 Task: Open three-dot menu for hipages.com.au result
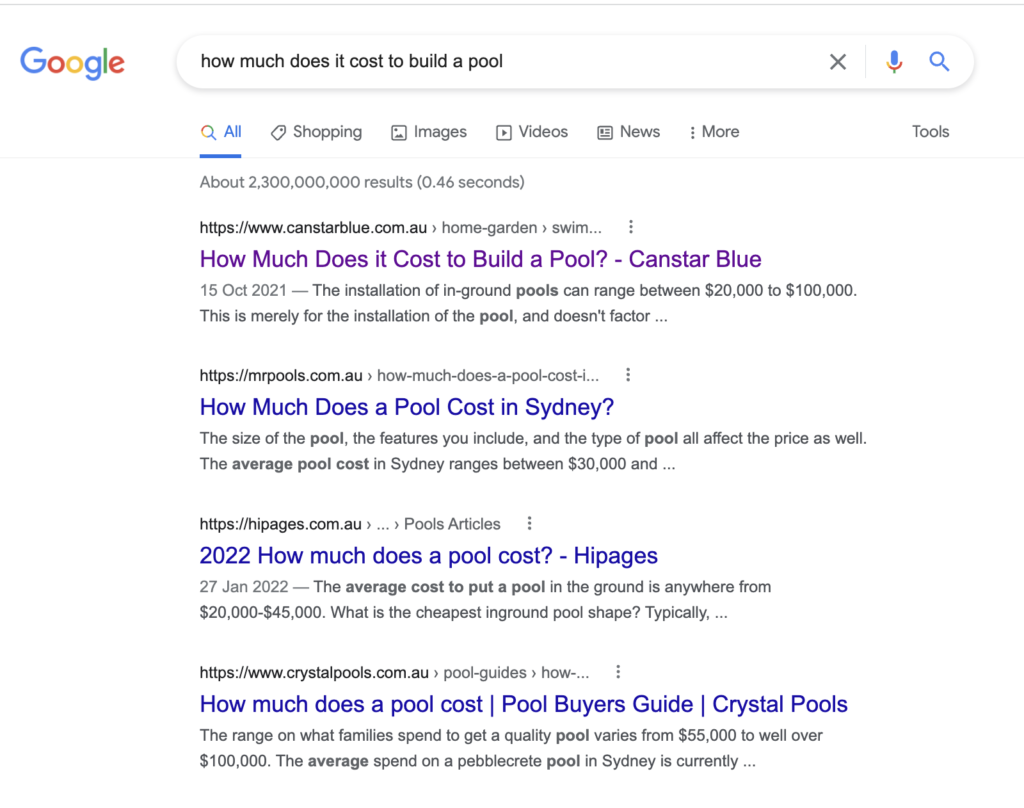tap(529, 523)
